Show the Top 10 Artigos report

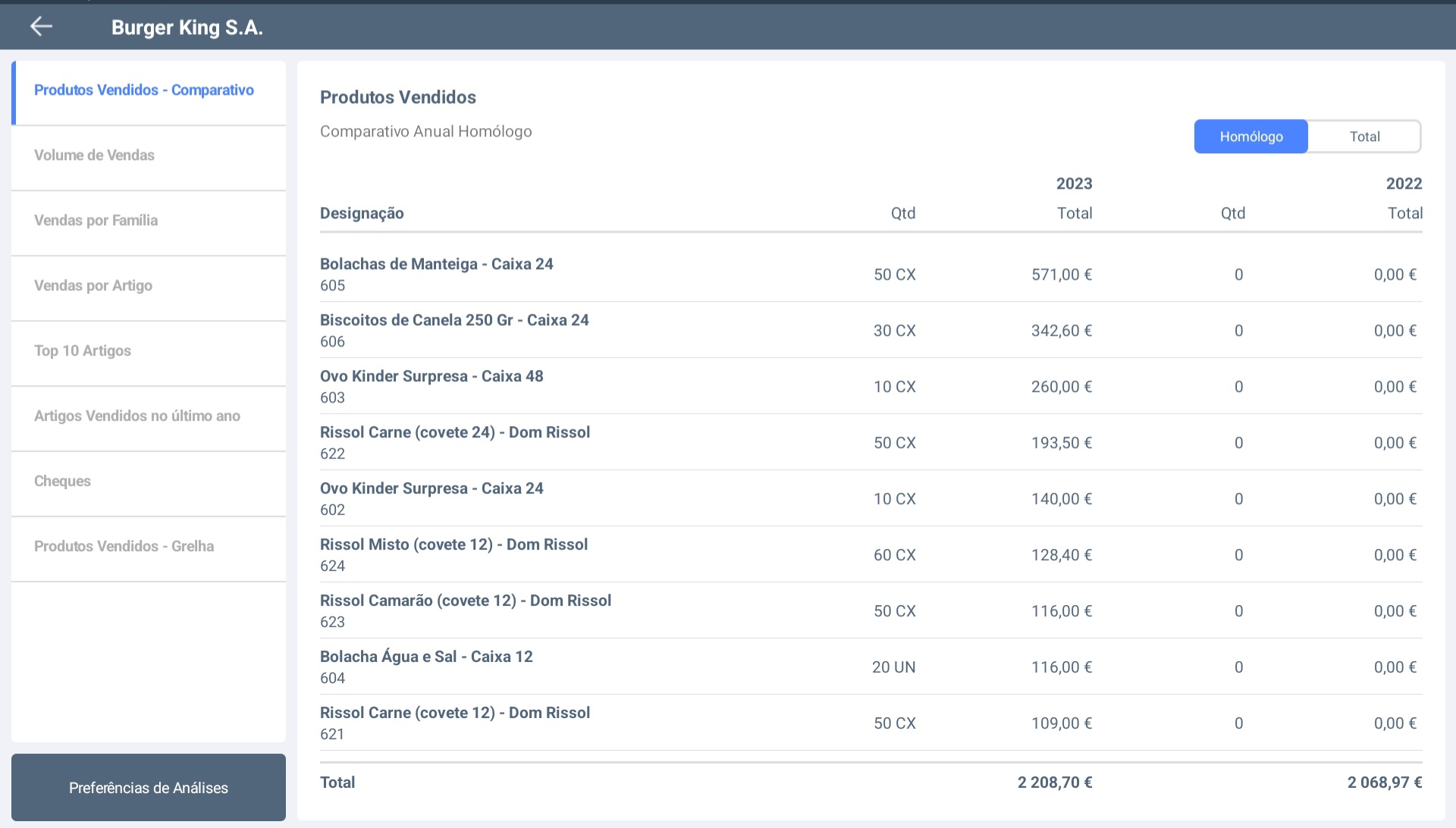click(83, 351)
